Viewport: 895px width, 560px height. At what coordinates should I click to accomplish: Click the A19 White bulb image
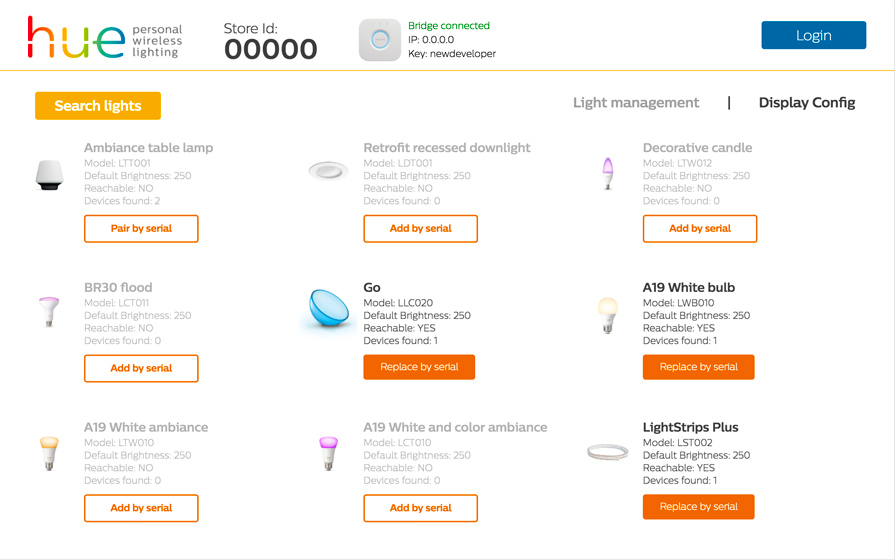(608, 315)
